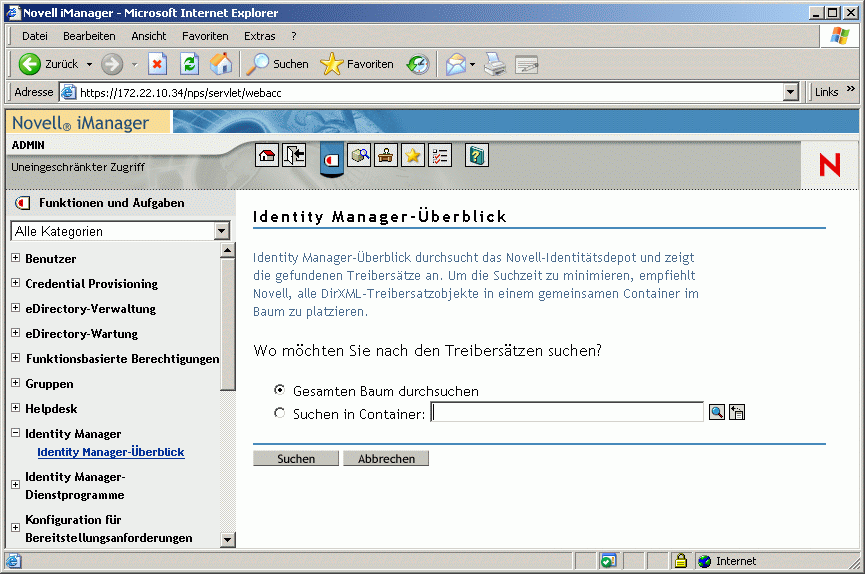Expand the Benutzer category
The height and width of the screenshot is (574, 865).
(x=15, y=258)
